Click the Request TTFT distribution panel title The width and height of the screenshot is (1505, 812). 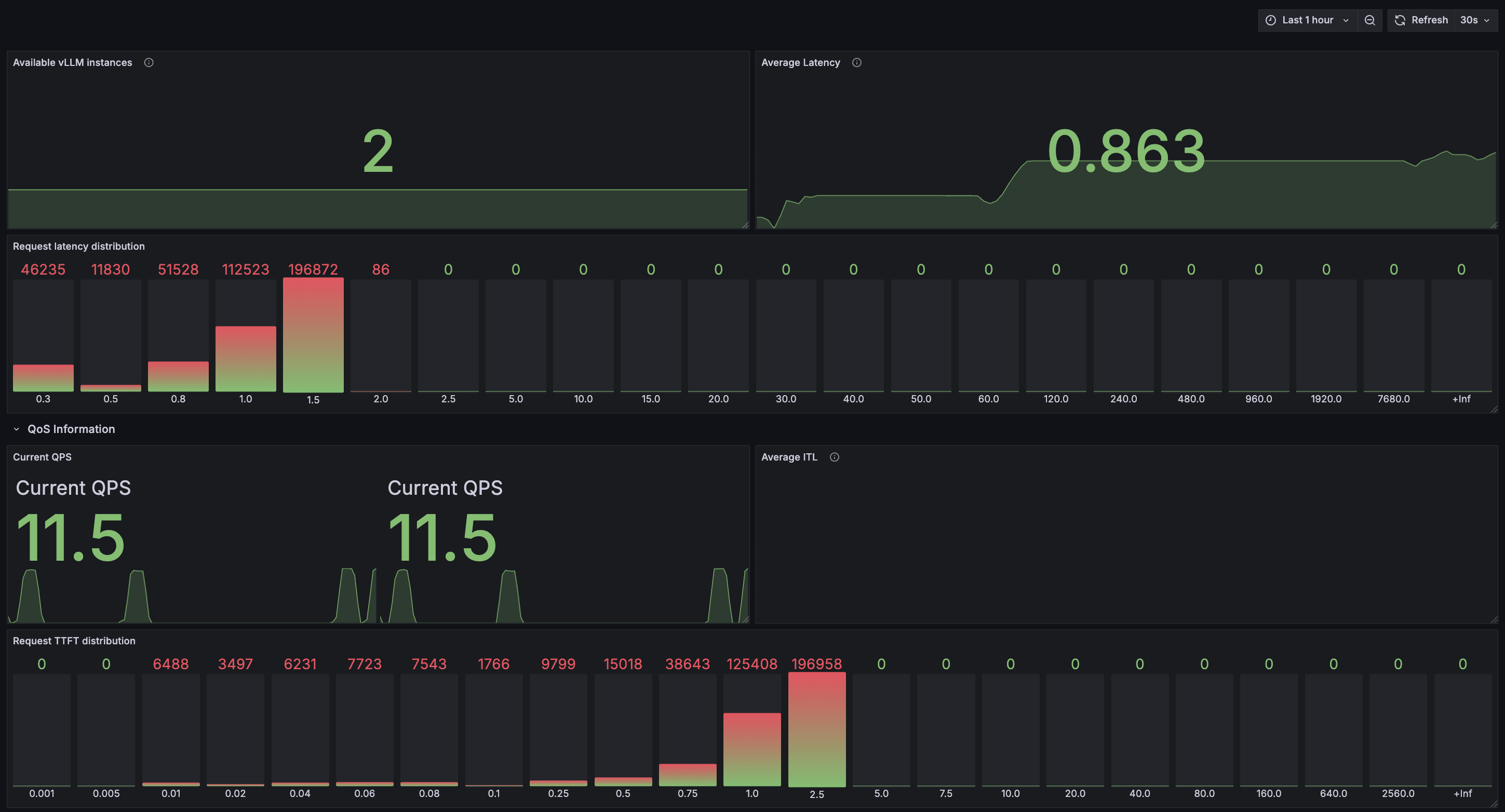click(74, 640)
